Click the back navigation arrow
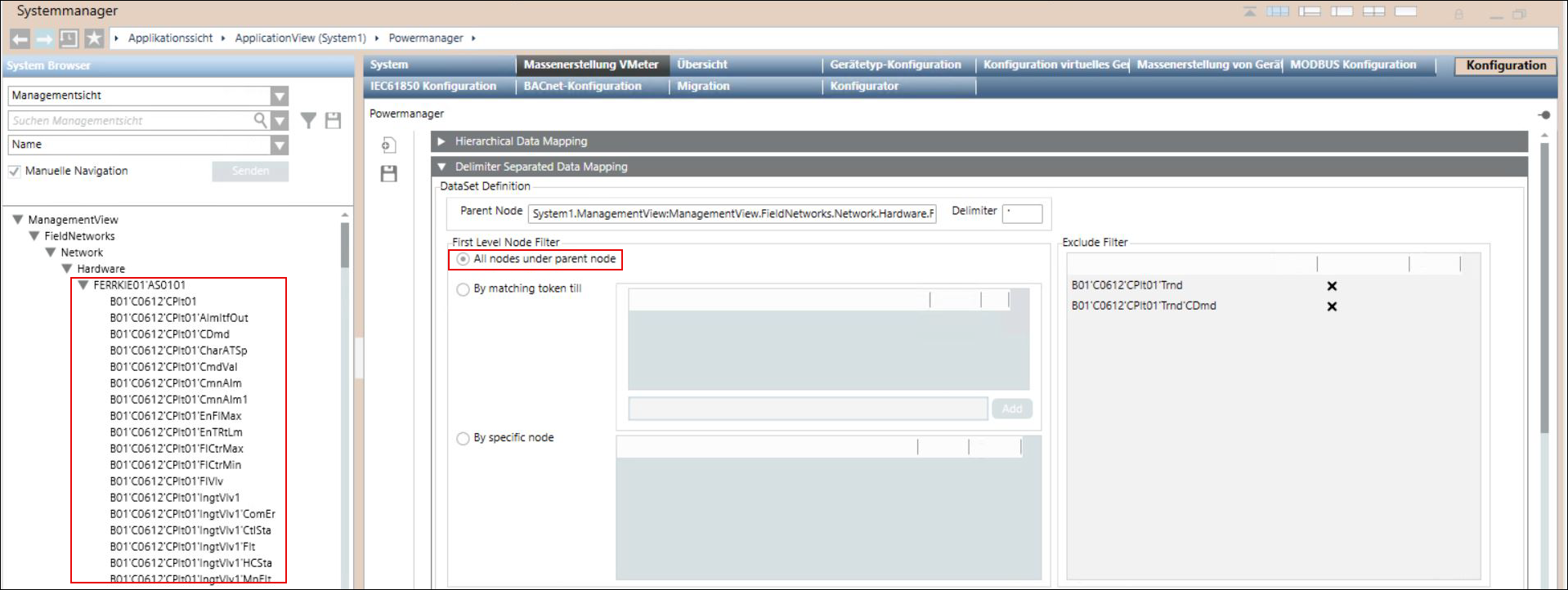This screenshot has height=590, width=1568. (x=20, y=38)
